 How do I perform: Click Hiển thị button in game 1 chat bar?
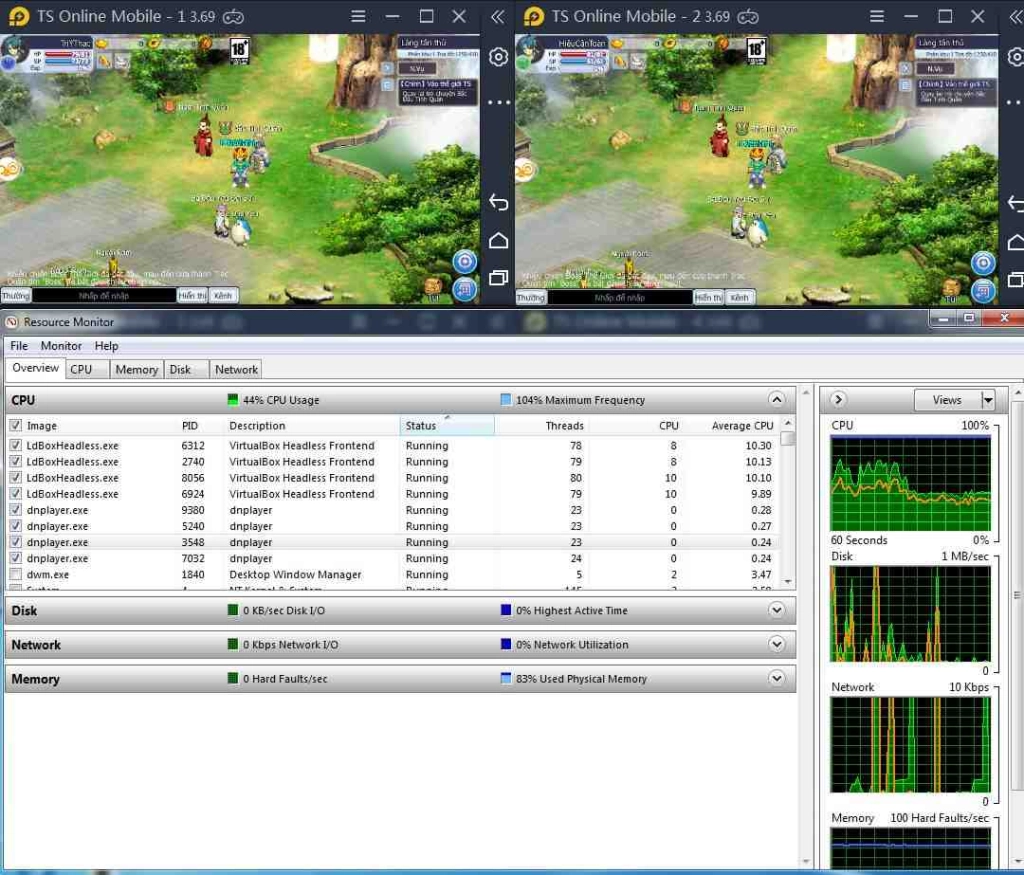[193, 296]
